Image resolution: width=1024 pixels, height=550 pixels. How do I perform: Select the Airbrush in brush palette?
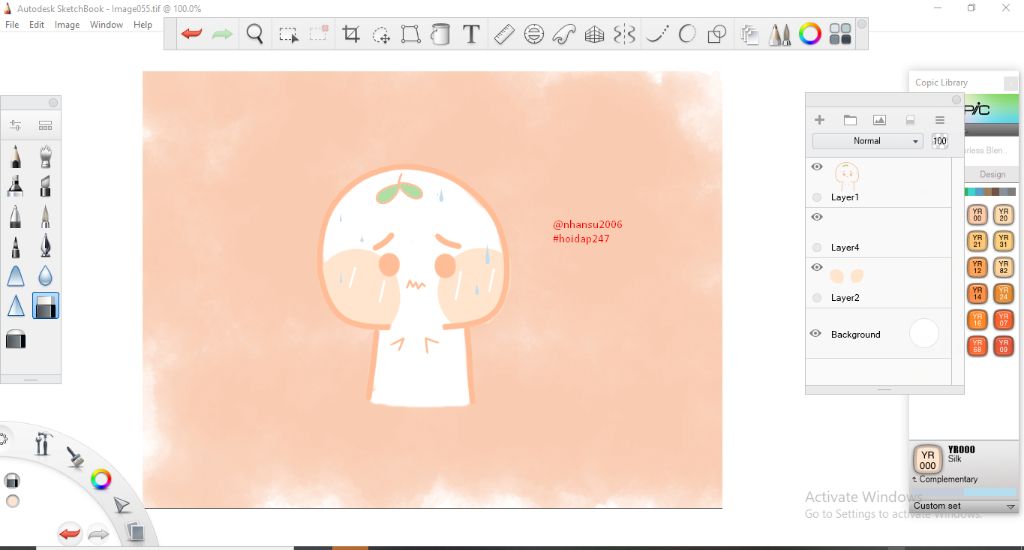click(x=45, y=157)
